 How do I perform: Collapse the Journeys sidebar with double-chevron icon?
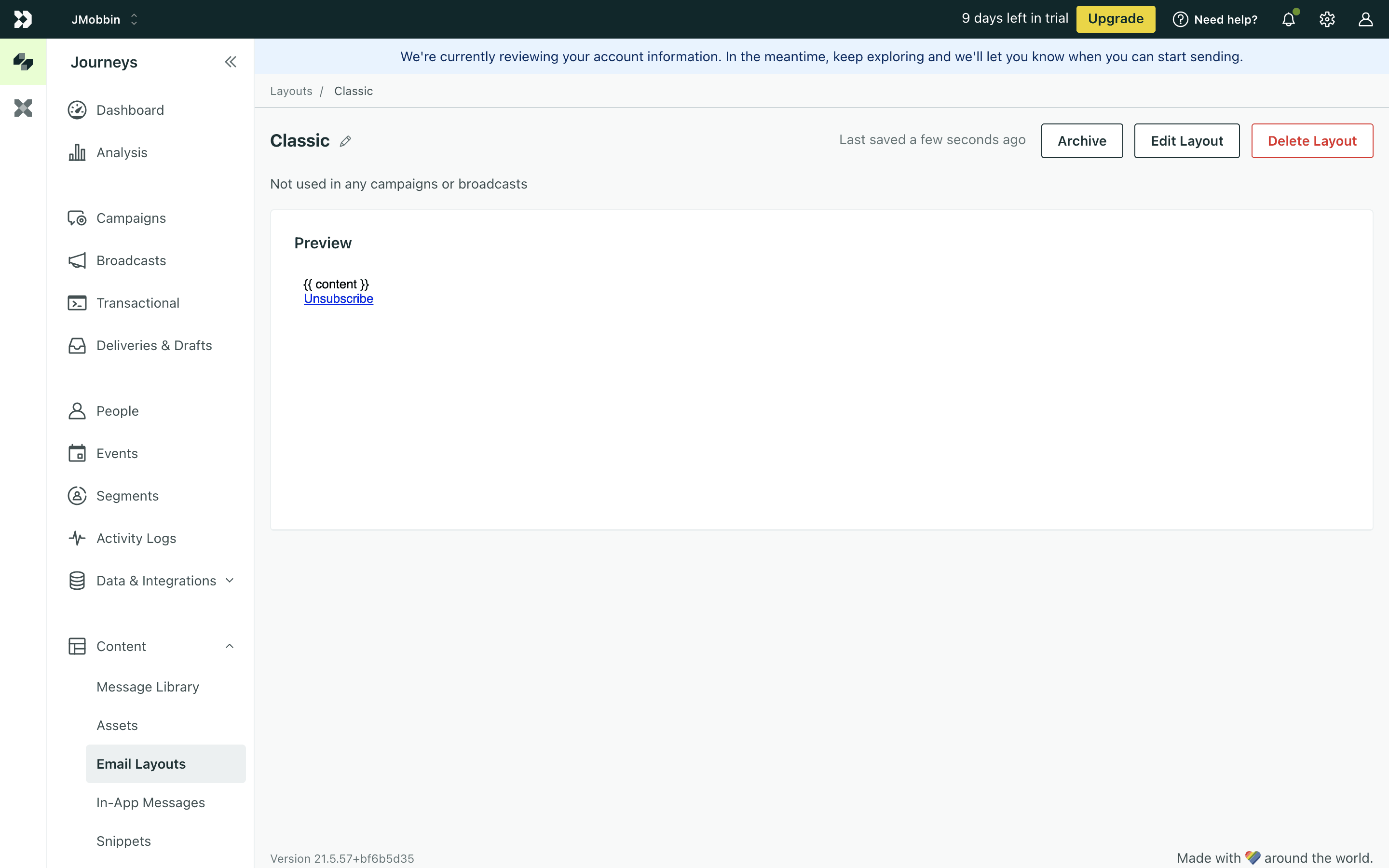230,62
